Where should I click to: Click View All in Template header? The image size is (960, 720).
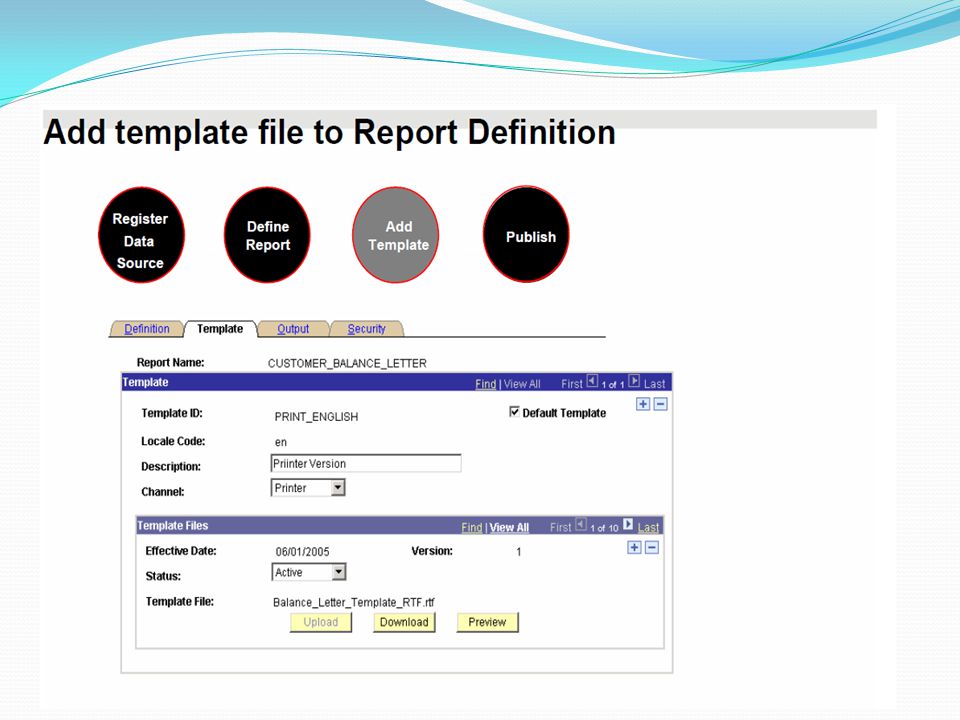pyautogui.click(x=522, y=384)
